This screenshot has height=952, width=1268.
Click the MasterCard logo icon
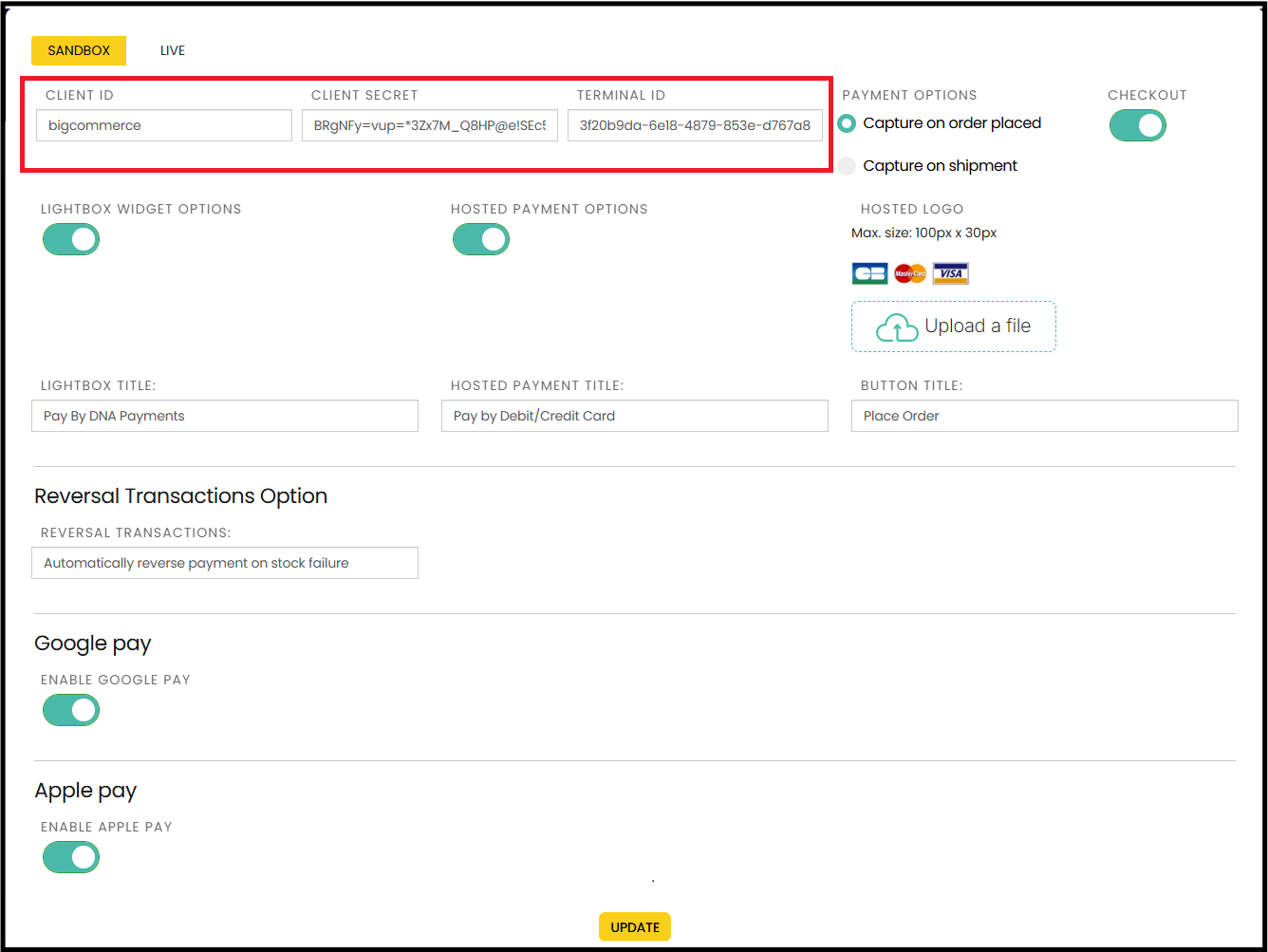pos(910,274)
